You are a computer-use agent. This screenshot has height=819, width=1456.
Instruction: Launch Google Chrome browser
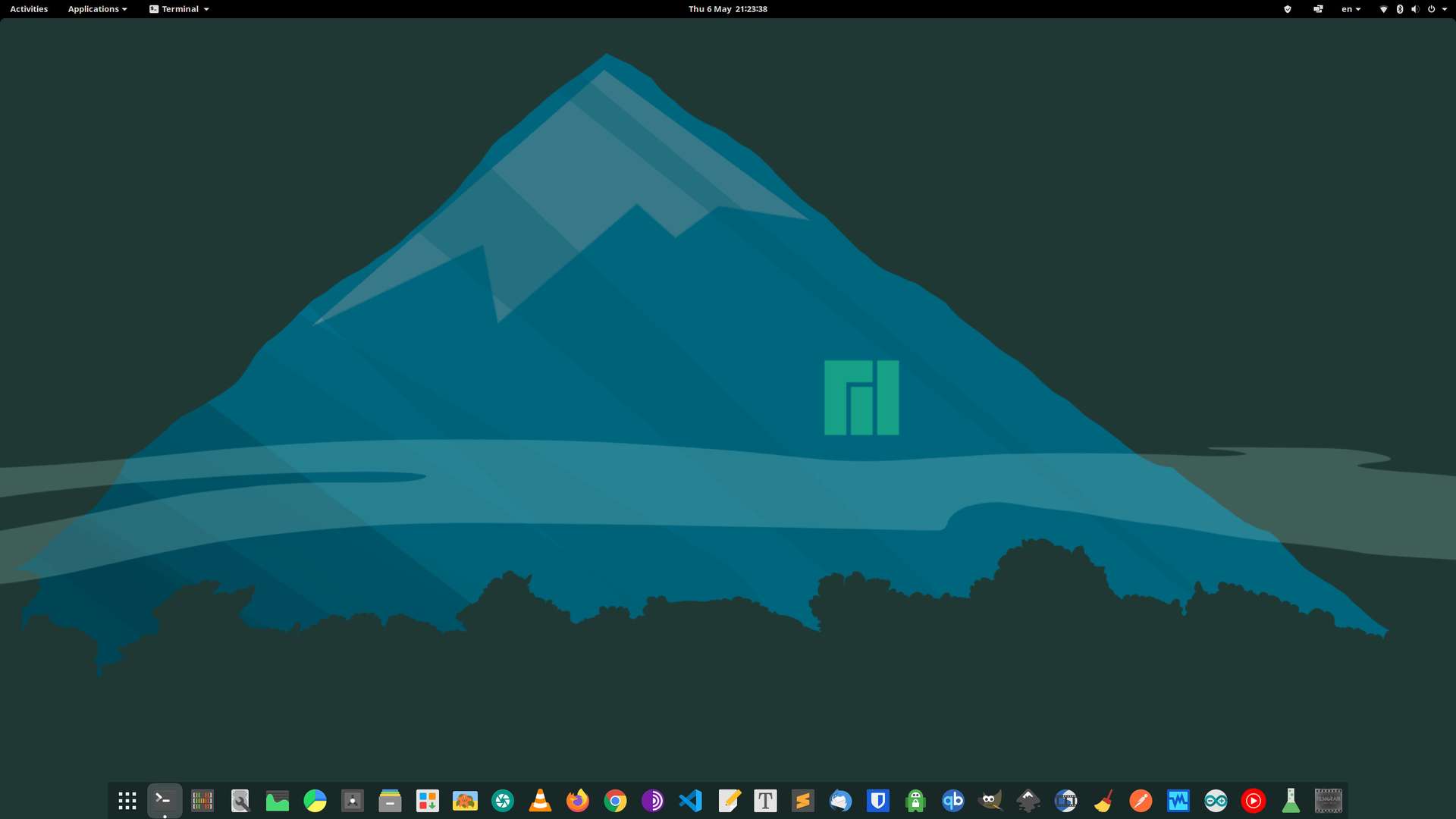615,799
